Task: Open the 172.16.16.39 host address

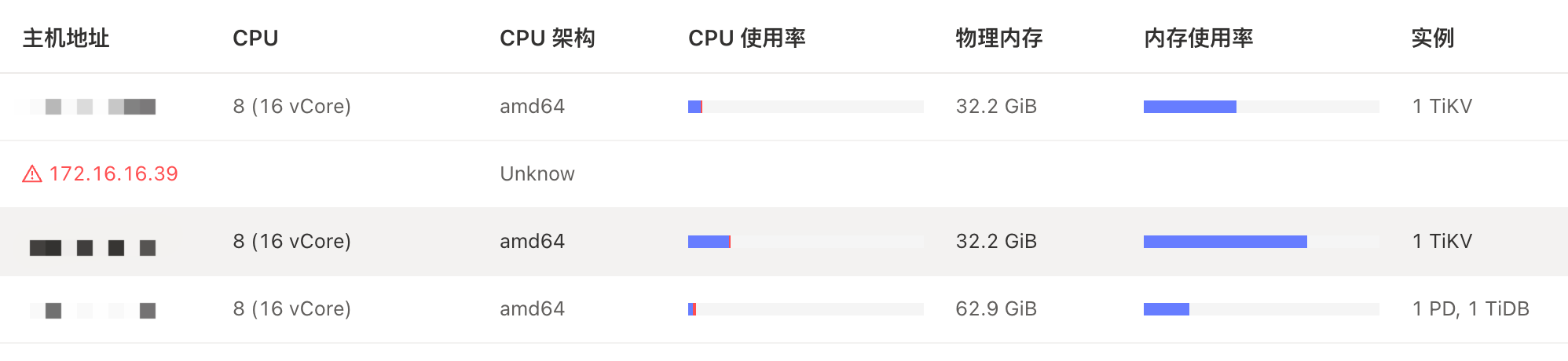Action: coord(114,174)
